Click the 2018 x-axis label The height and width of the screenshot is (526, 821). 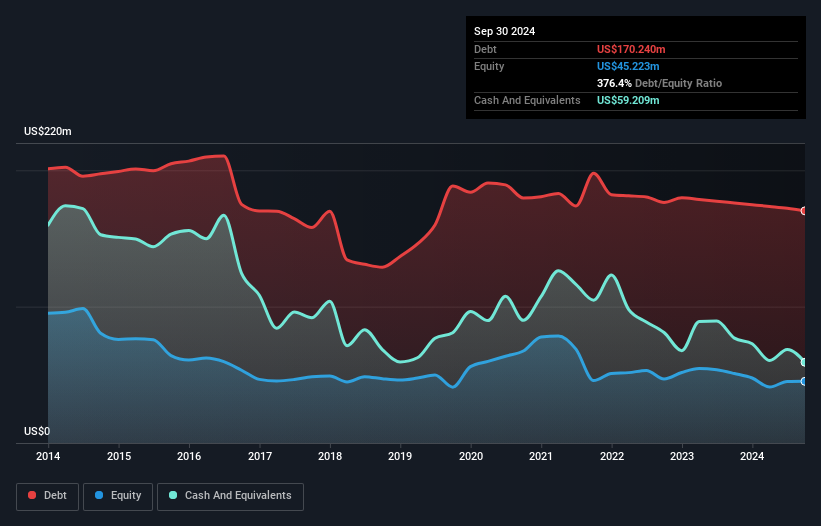330,456
